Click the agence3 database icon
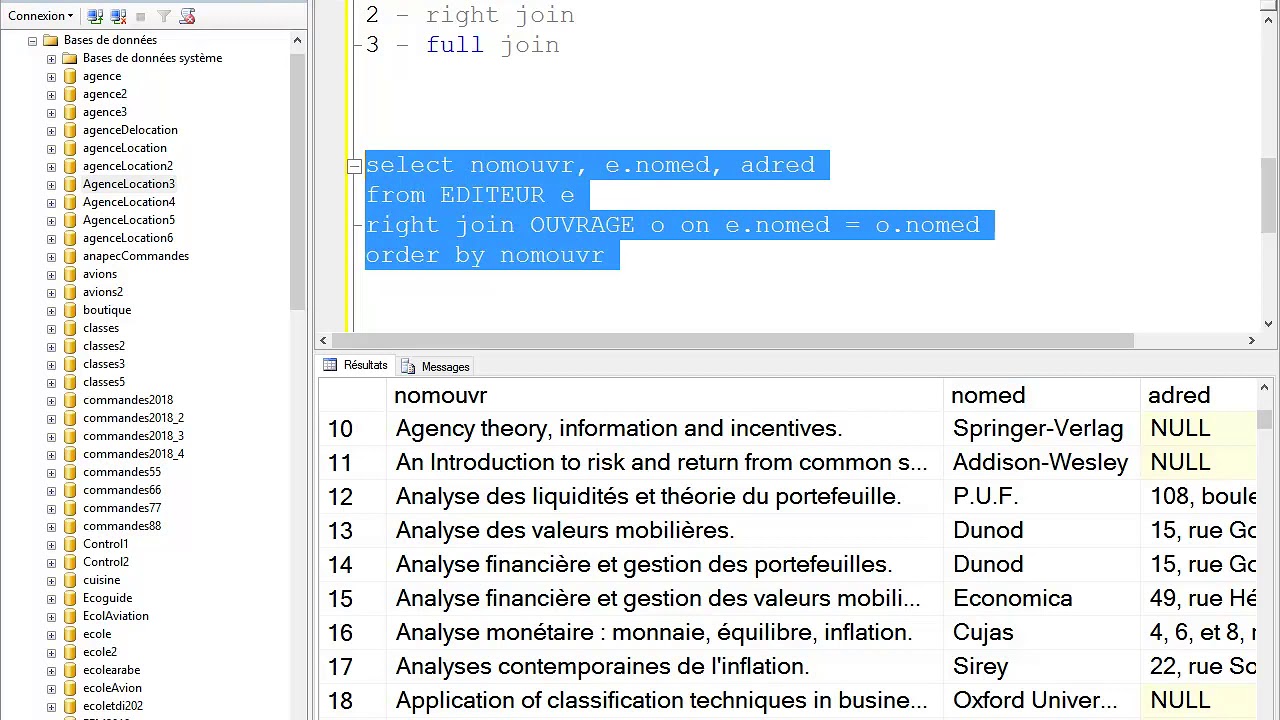The height and width of the screenshot is (720, 1280). click(69, 112)
